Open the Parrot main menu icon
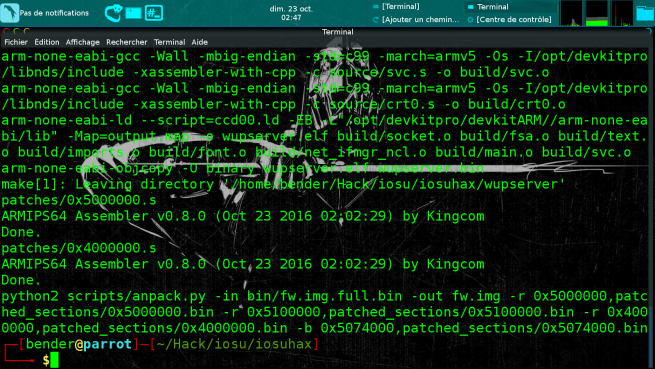This screenshot has width=655, height=369. click(x=9, y=13)
